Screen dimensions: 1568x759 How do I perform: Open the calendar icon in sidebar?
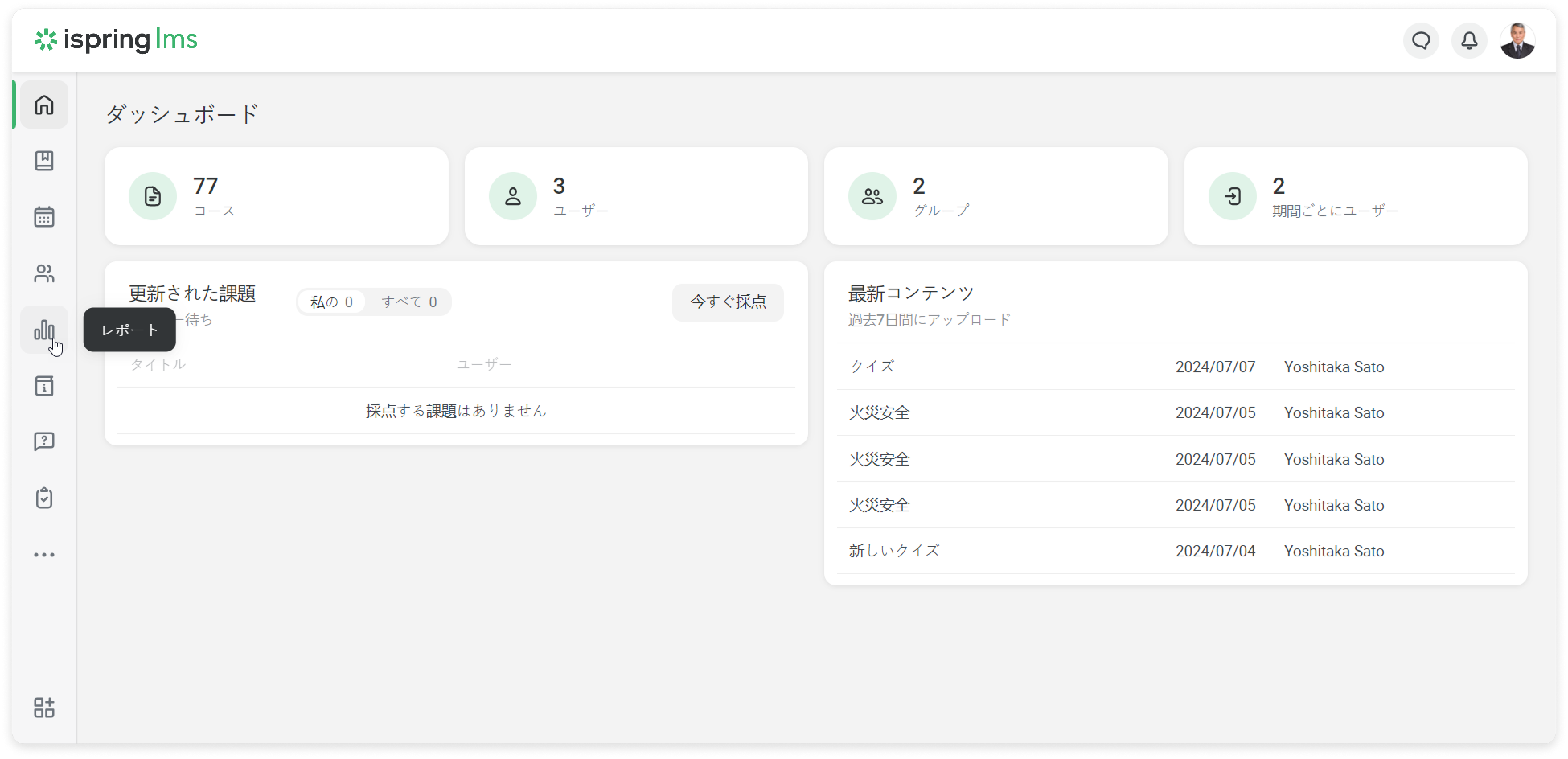click(44, 217)
